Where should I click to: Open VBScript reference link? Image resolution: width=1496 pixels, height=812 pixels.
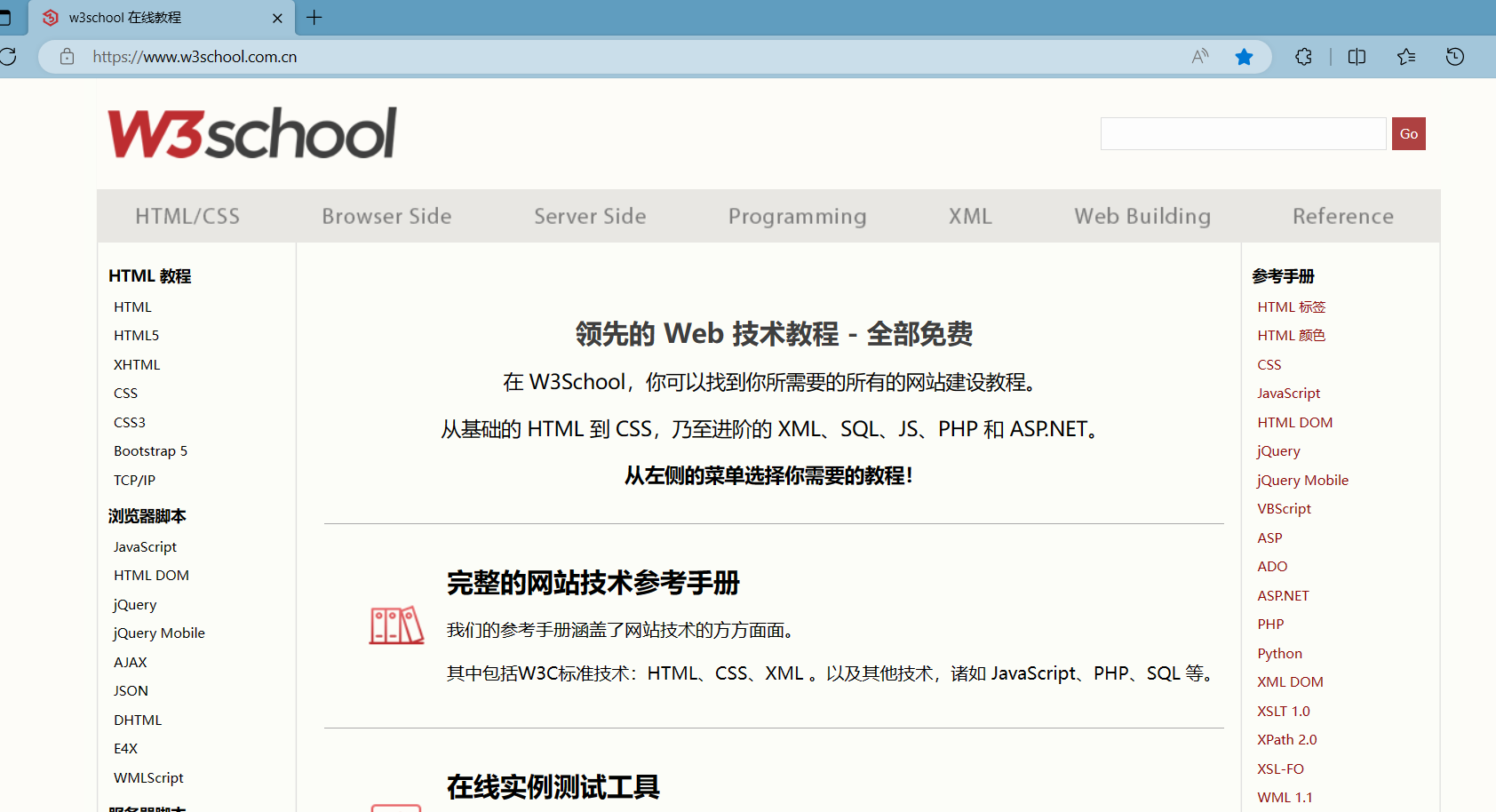point(1284,508)
